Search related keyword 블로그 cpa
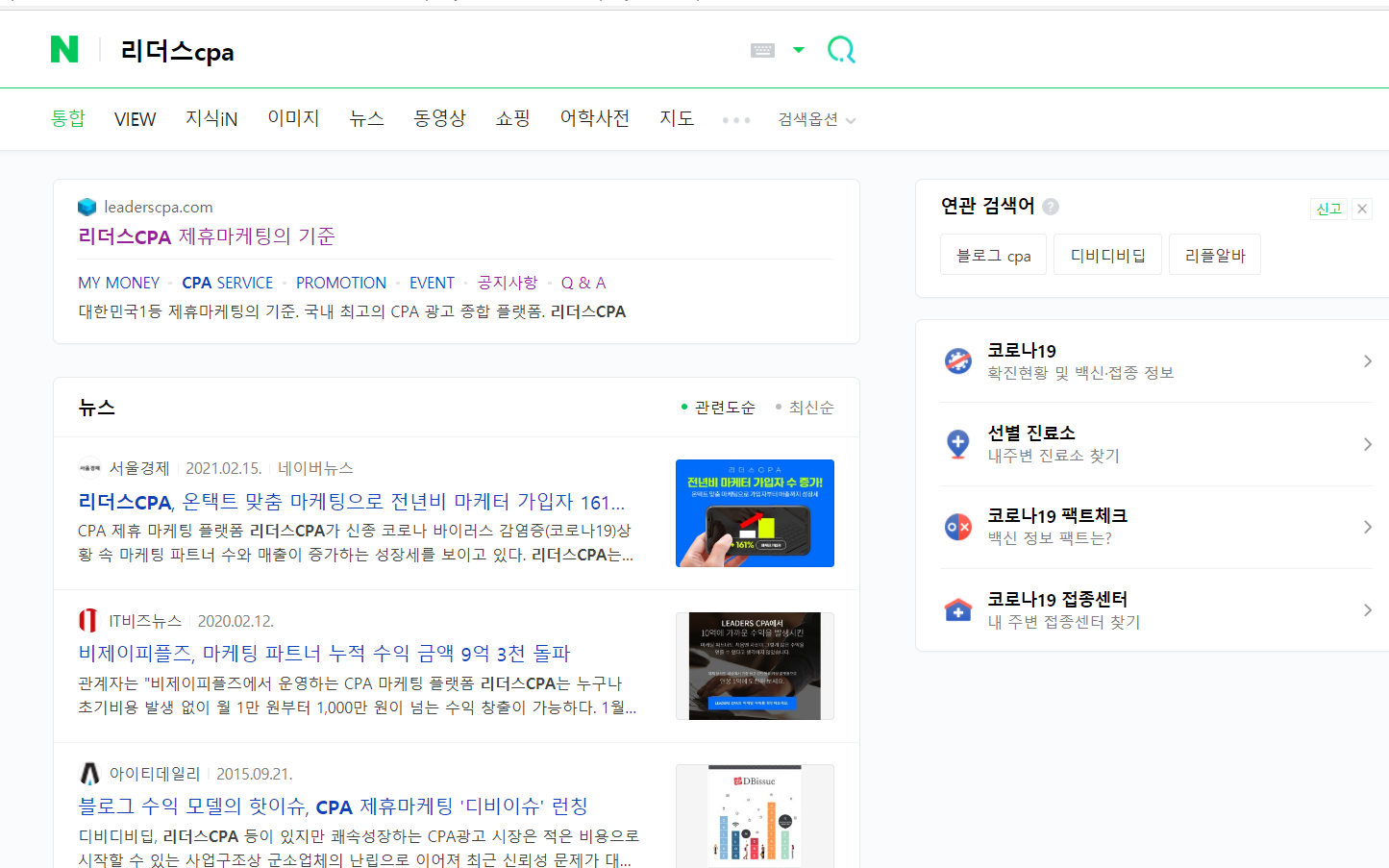This screenshot has width=1389, height=868. point(993,255)
